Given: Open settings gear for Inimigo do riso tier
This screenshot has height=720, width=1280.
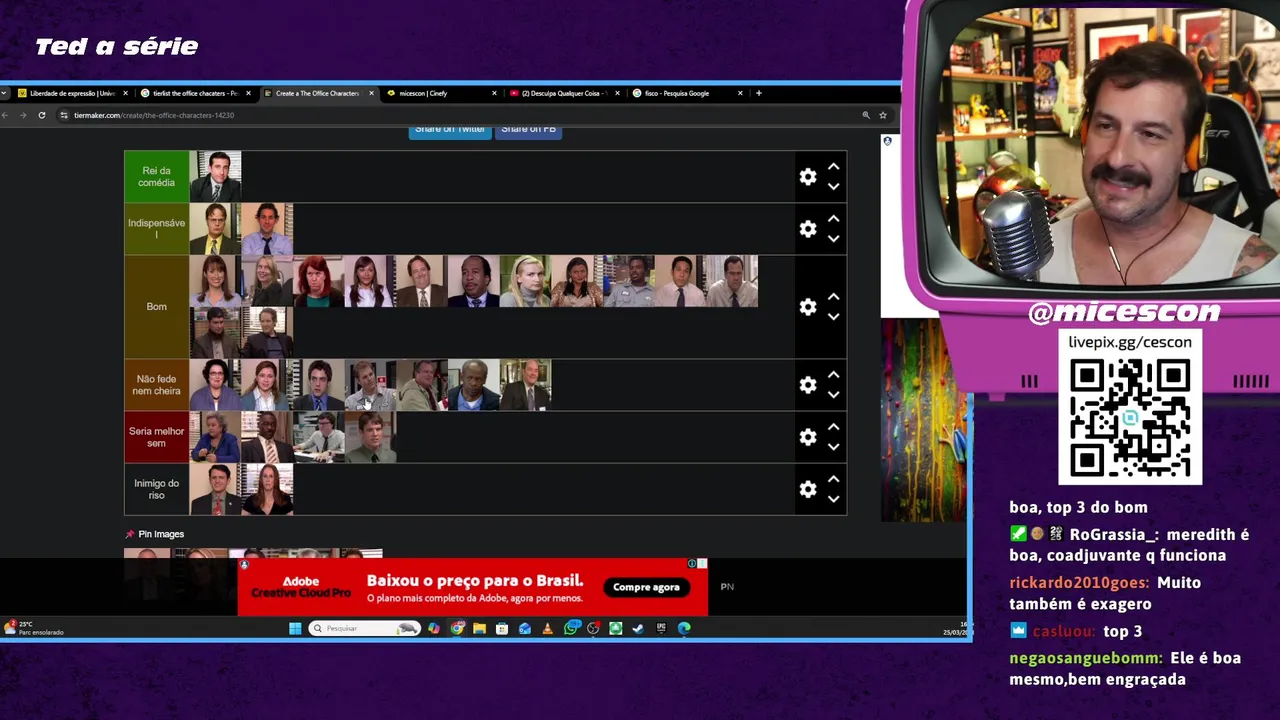Looking at the screenshot, I should pos(808,489).
